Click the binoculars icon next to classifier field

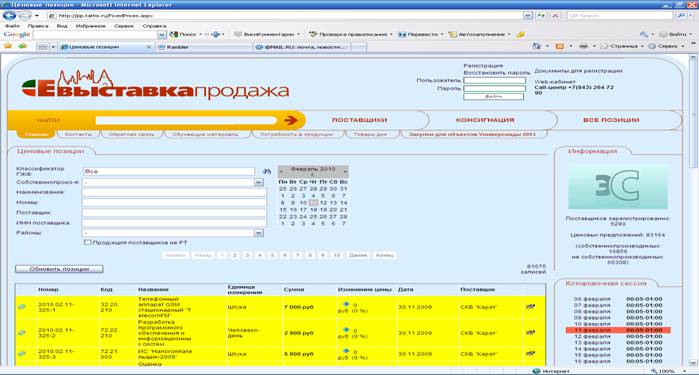267,171
